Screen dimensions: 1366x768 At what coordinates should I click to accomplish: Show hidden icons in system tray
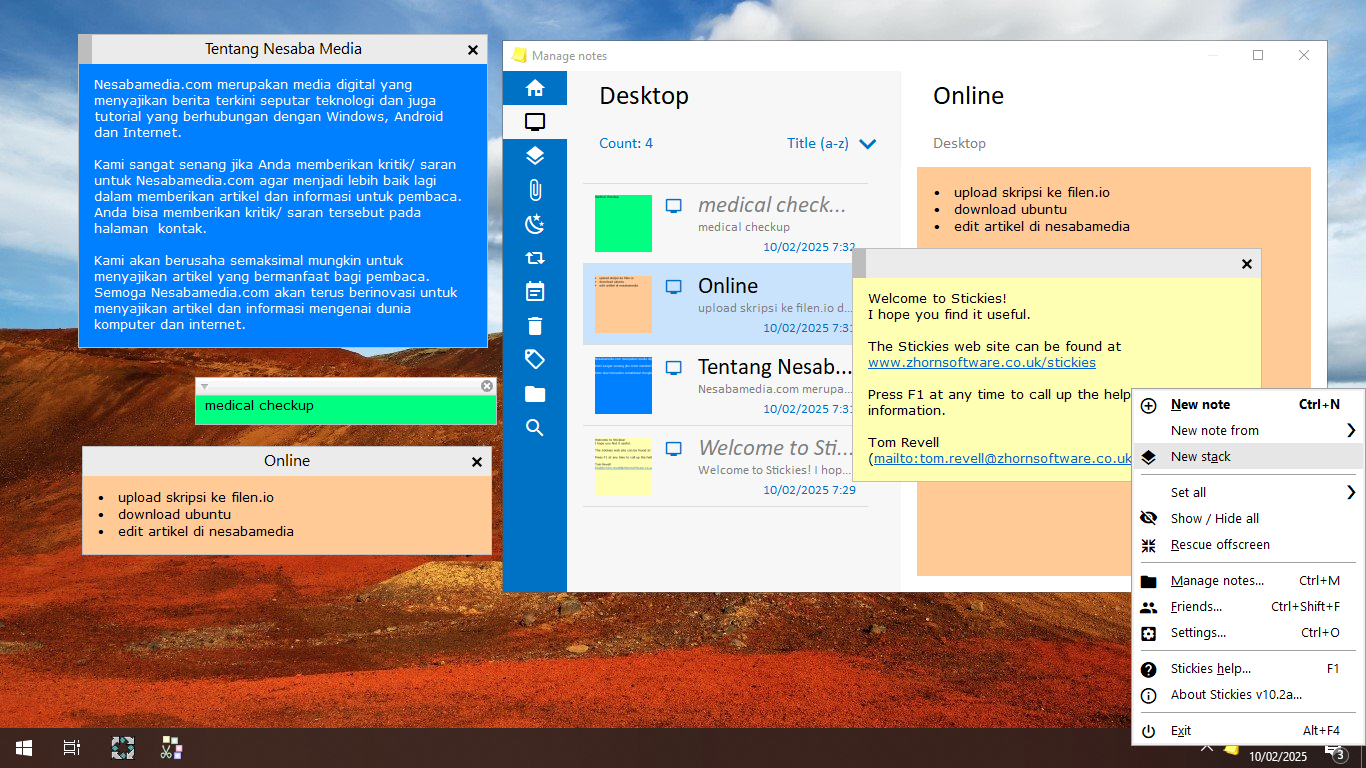coord(1207,748)
